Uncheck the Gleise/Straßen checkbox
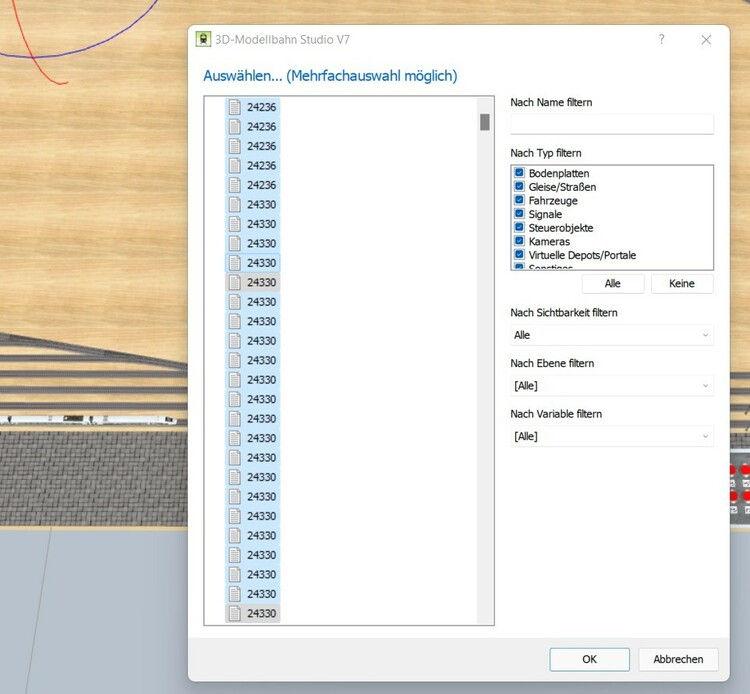Screen dimensions: 750x694 click(520, 187)
